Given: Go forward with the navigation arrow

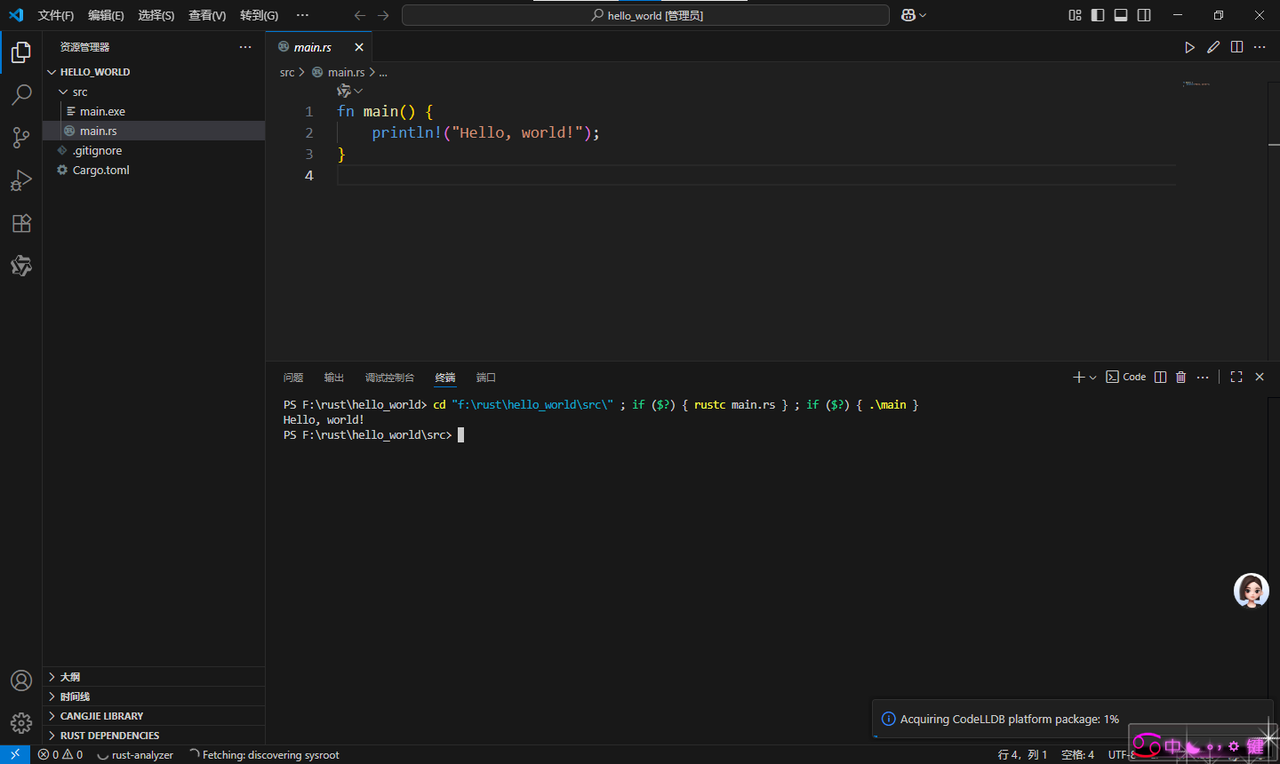Looking at the screenshot, I should click(x=383, y=15).
